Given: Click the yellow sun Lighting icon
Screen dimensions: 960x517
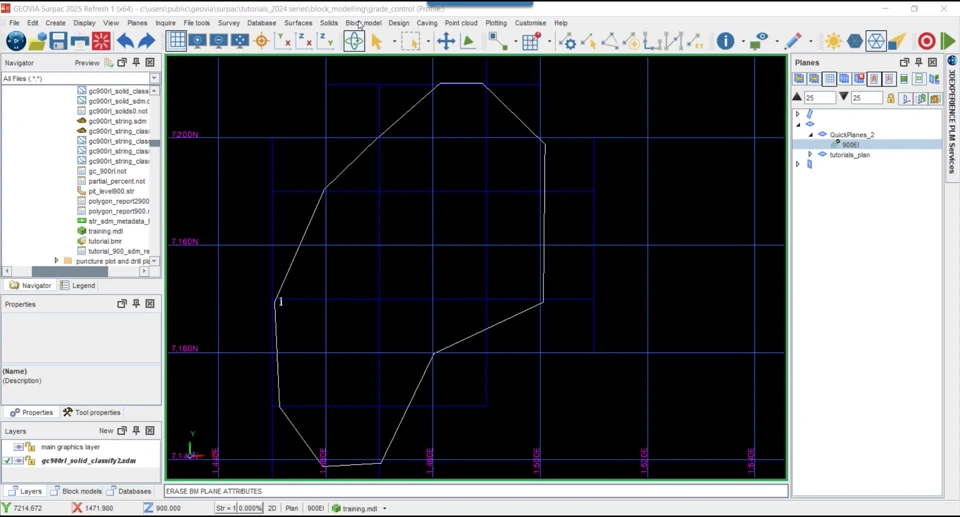Looking at the screenshot, I should point(833,42).
